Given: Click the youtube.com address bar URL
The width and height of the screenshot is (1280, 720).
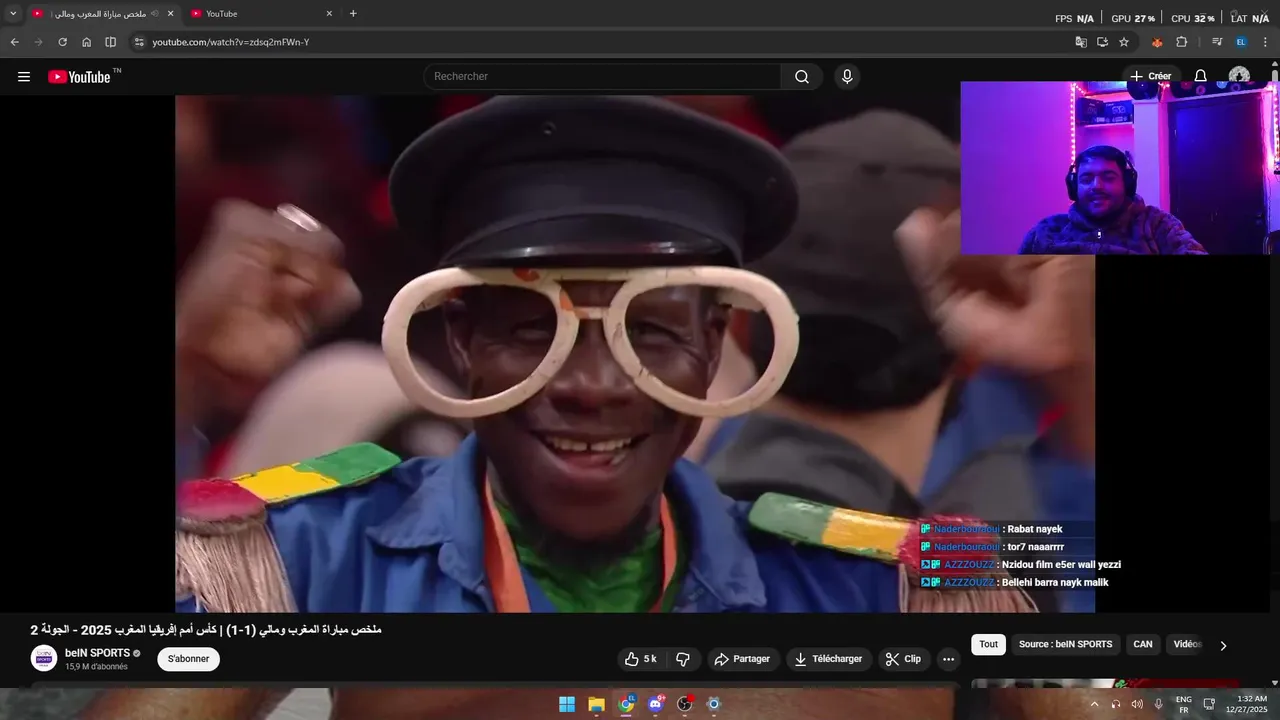Looking at the screenshot, I should 230,42.
